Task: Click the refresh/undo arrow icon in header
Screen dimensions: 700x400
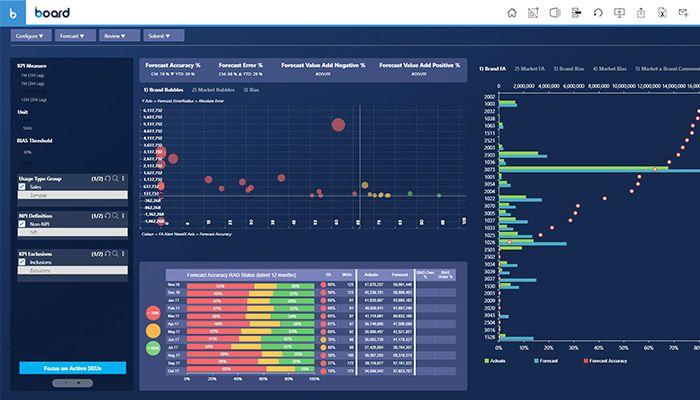Action: click(x=598, y=13)
